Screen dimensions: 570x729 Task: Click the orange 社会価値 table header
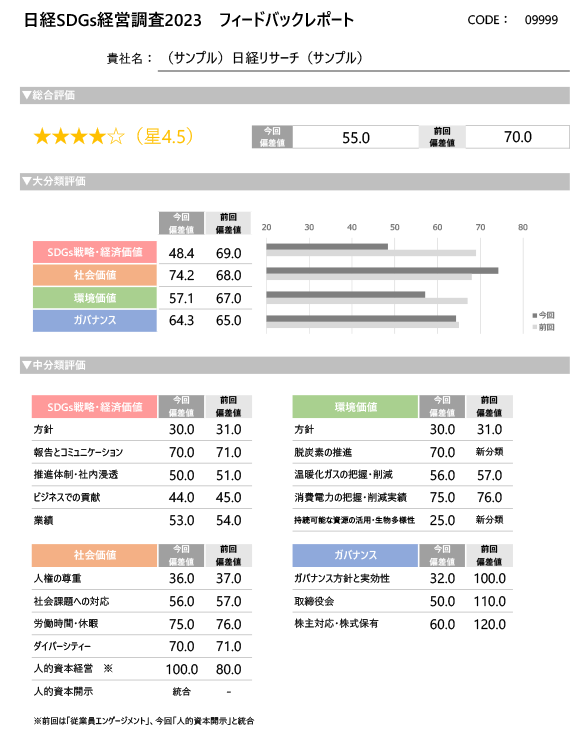click(x=95, y=555)
